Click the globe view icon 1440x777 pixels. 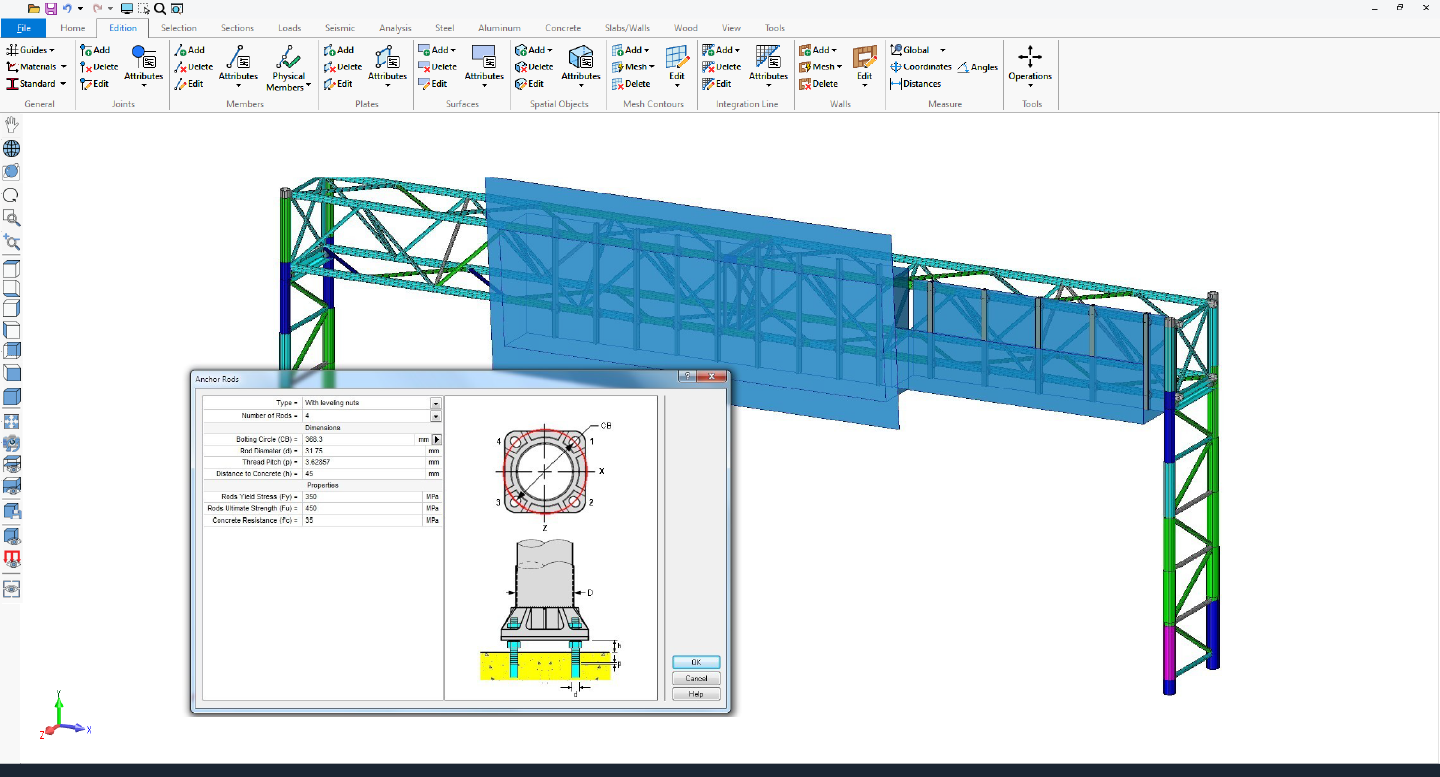pyautogui.click(x=11, y=147)
